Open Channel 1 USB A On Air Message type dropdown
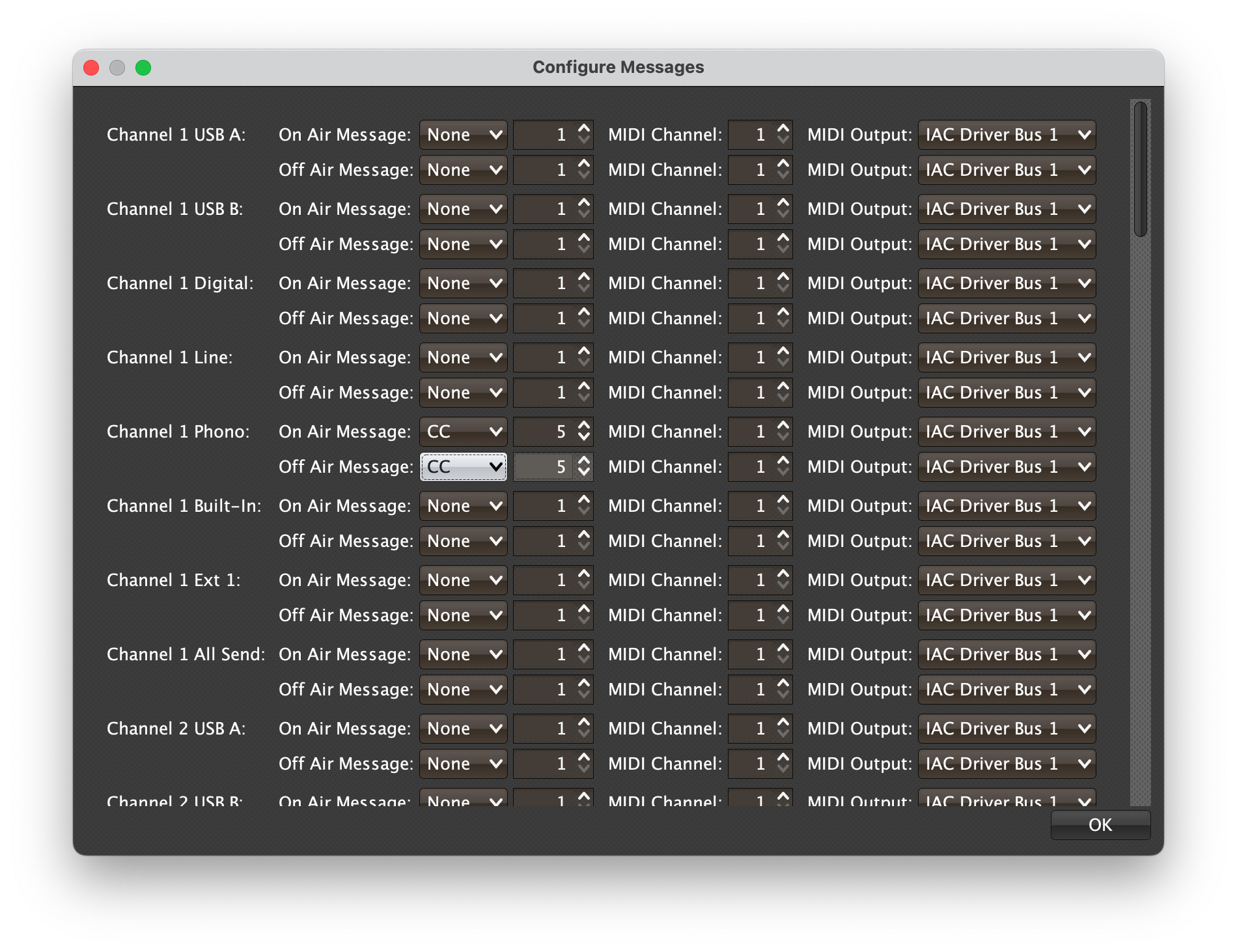 (x=464, y=135)
